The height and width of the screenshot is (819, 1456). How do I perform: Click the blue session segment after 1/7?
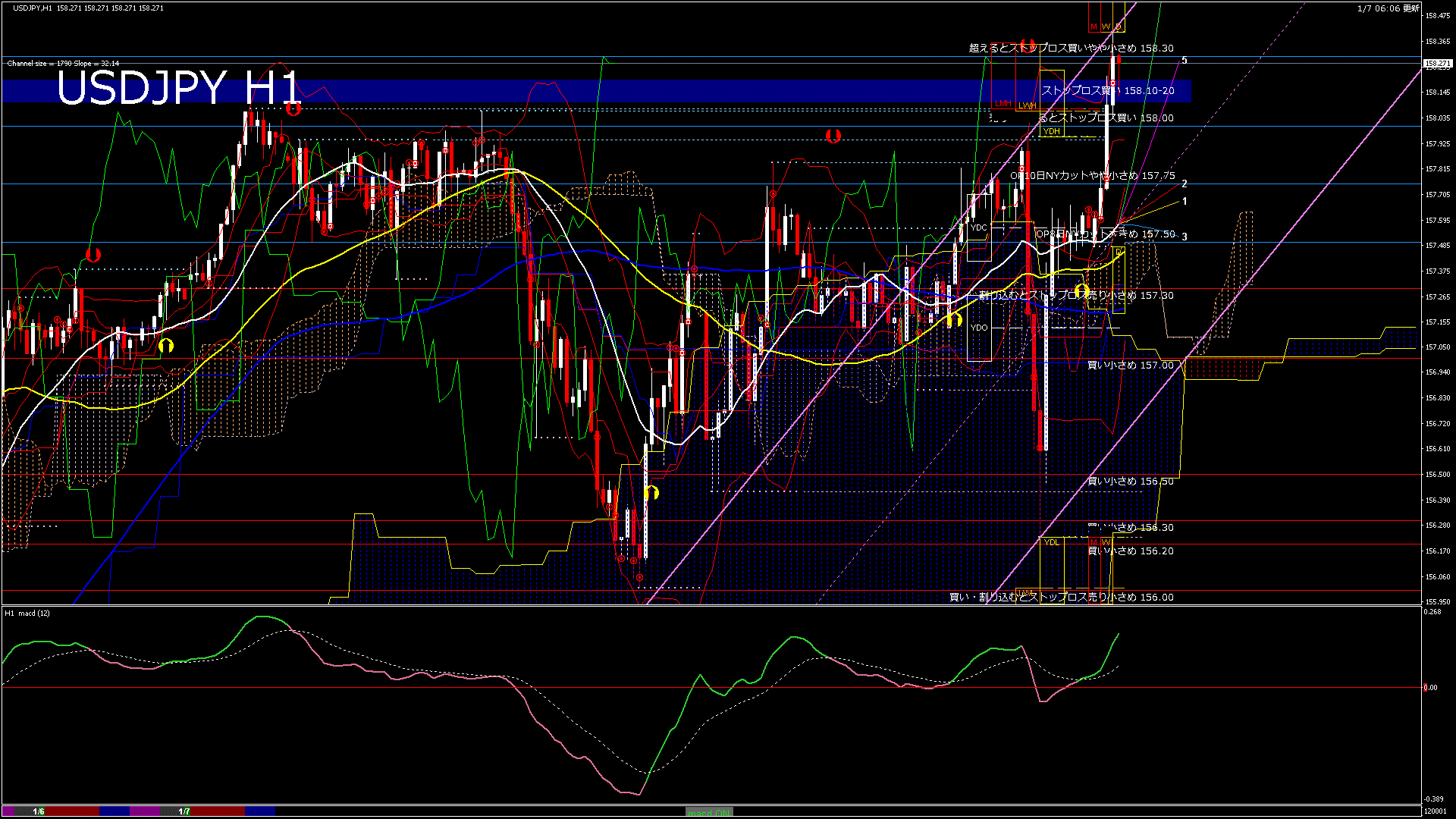coord(260,811)
